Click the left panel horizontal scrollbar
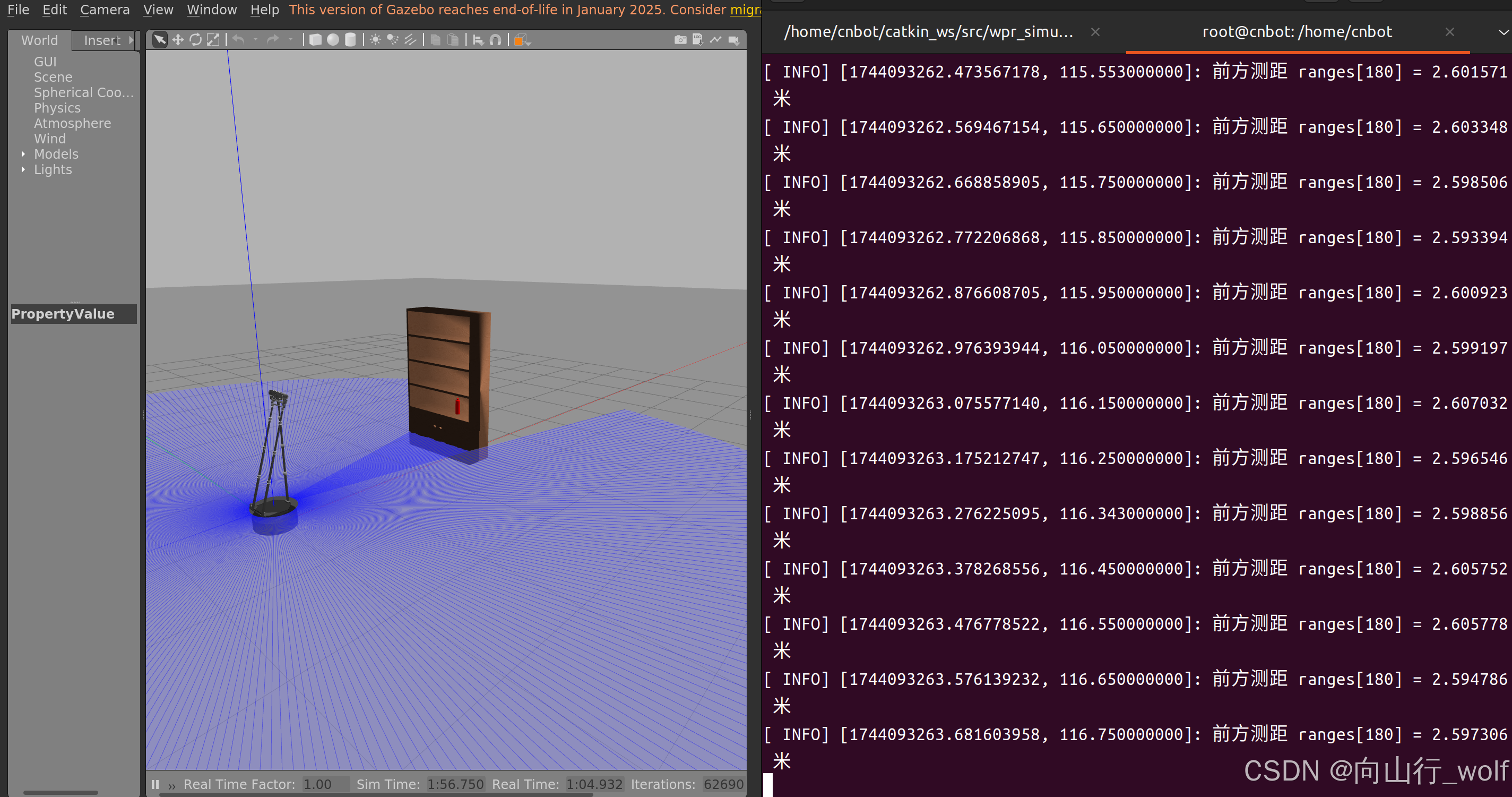The width and height of the screenshot is (1512, 797). tap(61, 792)
